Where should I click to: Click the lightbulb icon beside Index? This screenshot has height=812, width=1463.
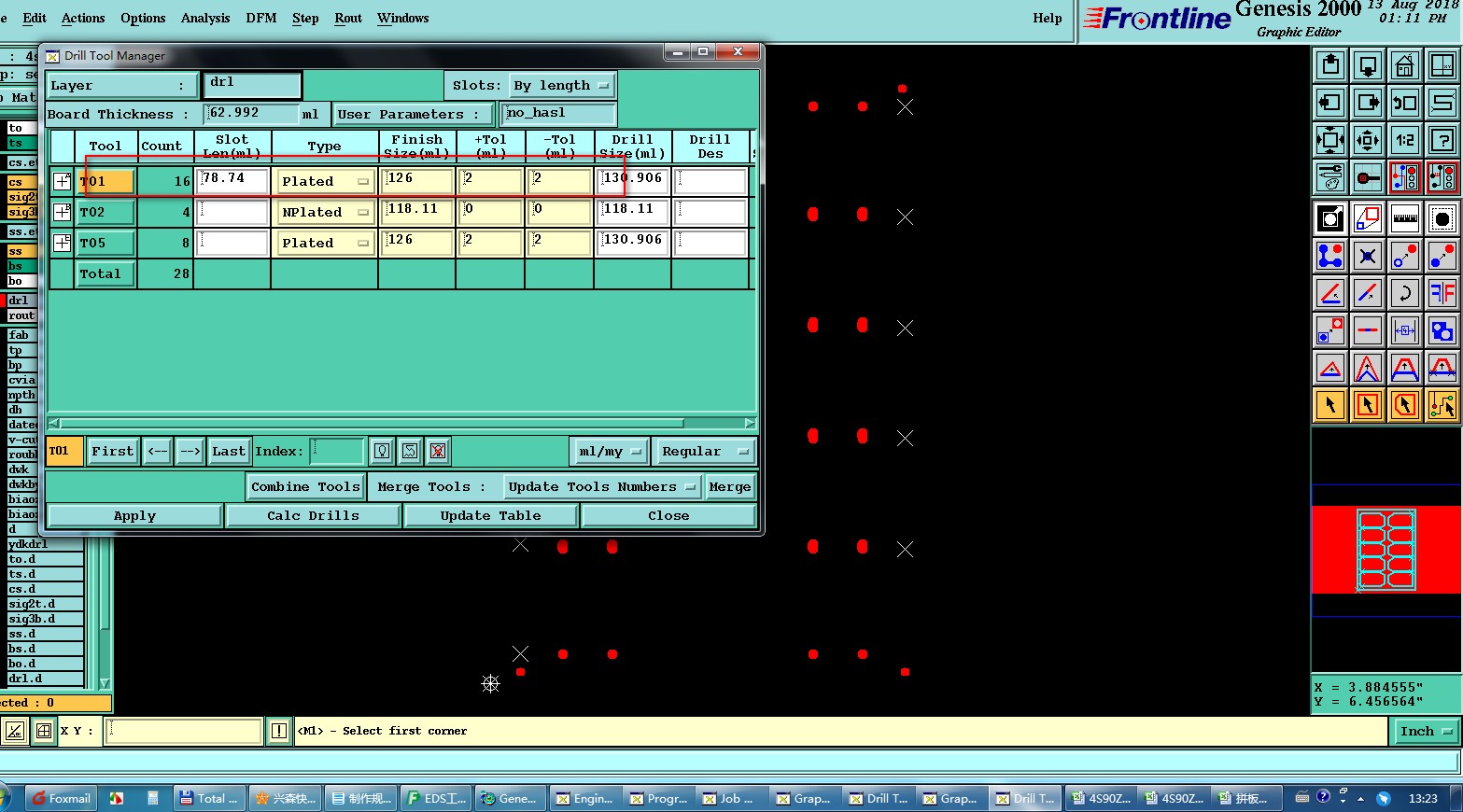tap(382, 452)
